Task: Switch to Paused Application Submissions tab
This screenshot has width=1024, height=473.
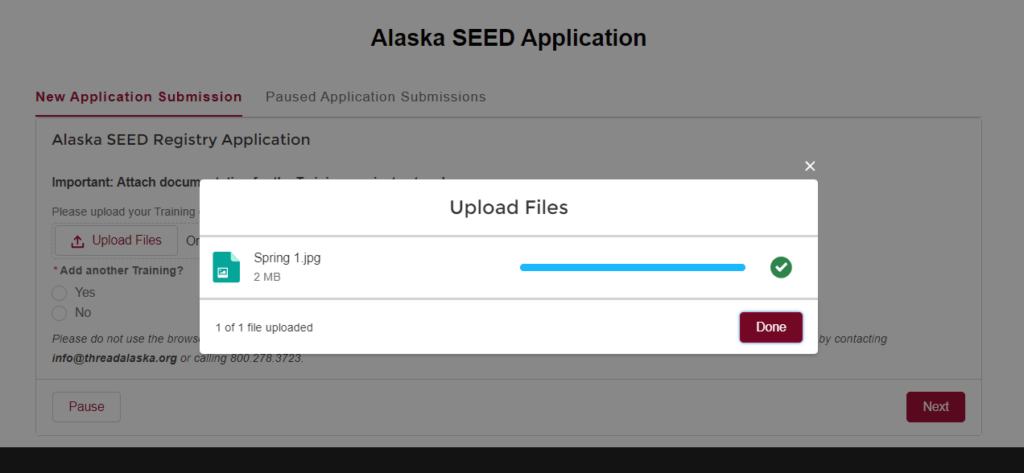Action: tap(376, 97)
